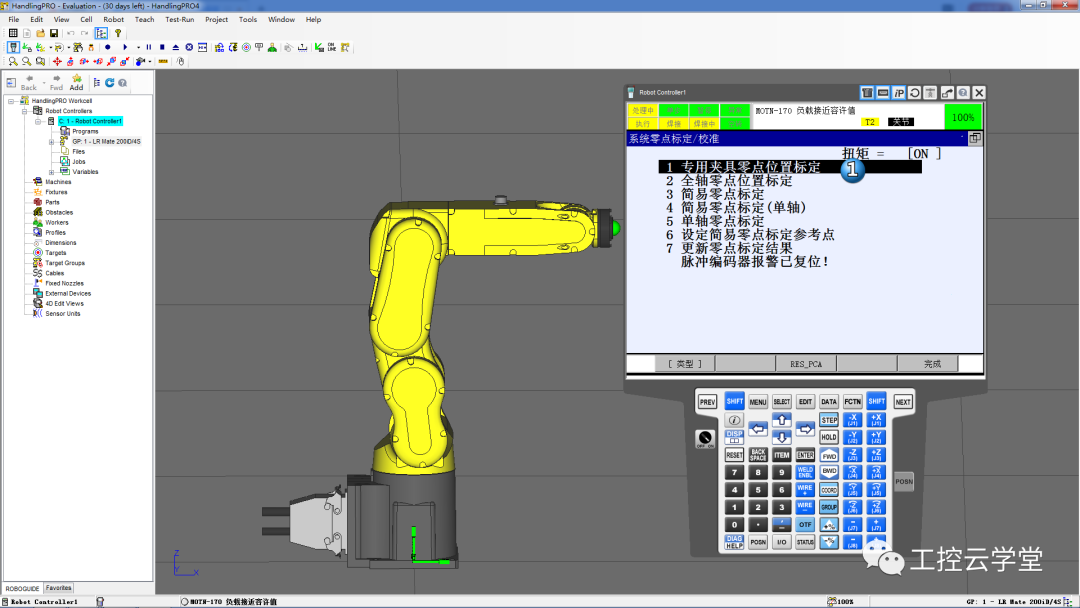Toggle the COORD key on pendant
Viewport: 1080px width, 608px height.
tap(829, 490)
